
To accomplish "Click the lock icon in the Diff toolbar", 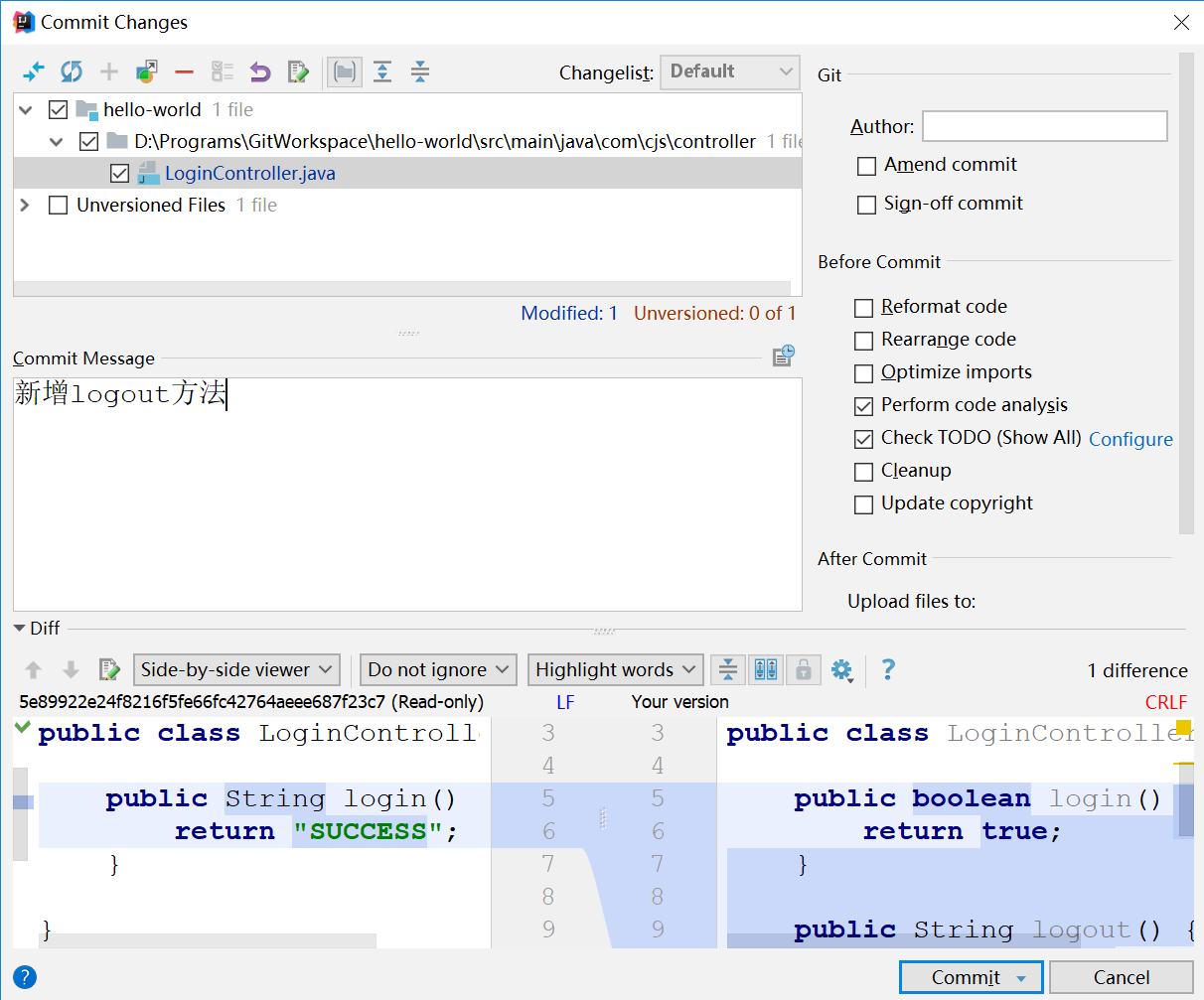I will tap(804, 670).
